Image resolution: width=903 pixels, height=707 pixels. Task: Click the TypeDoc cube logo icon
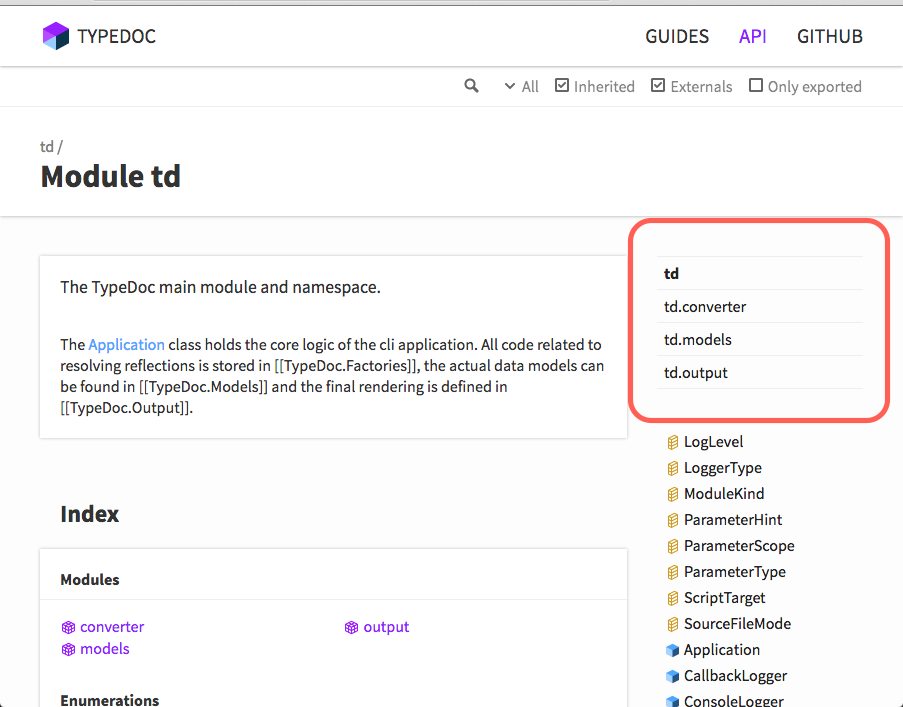pyautogui.click(x=56, y=36)
